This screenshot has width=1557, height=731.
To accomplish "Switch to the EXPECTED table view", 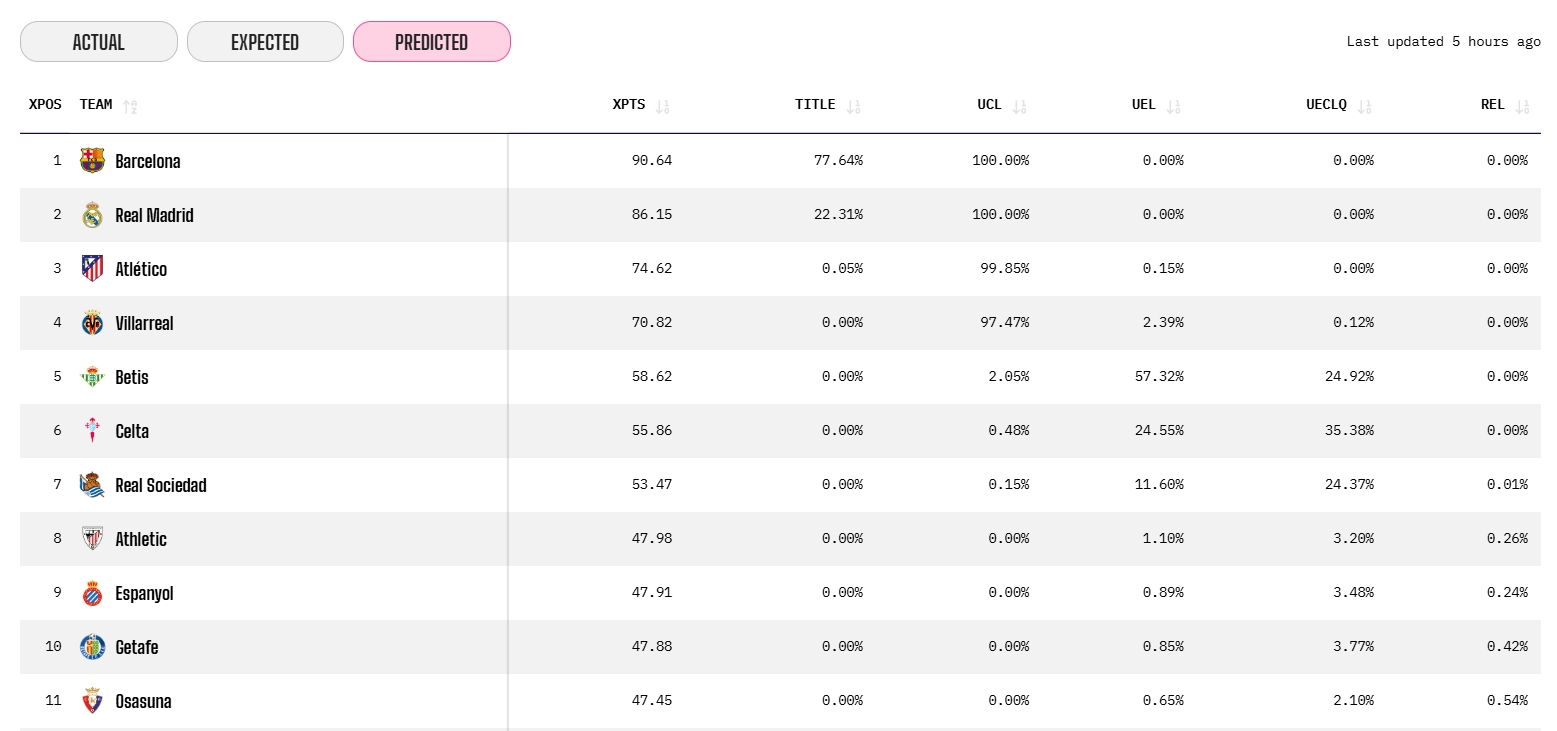I will (x=265, y=42).
